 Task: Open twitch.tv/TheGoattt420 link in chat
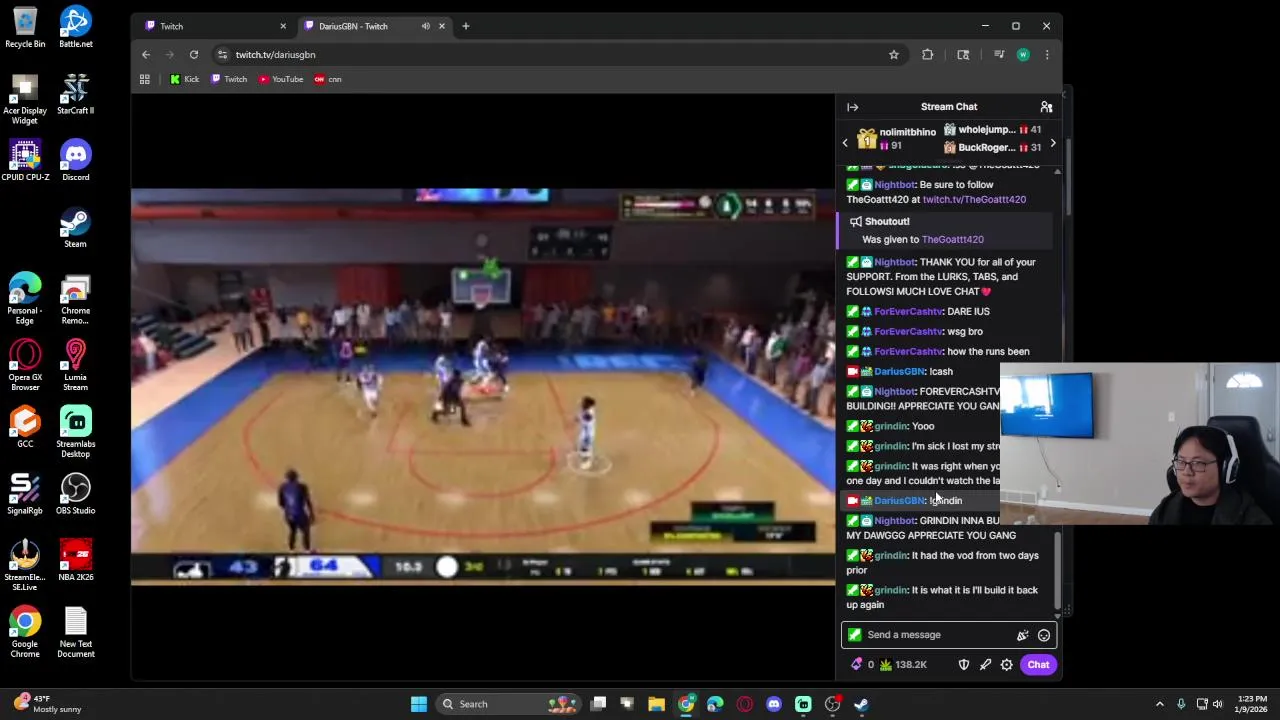(x=974, y=200)
